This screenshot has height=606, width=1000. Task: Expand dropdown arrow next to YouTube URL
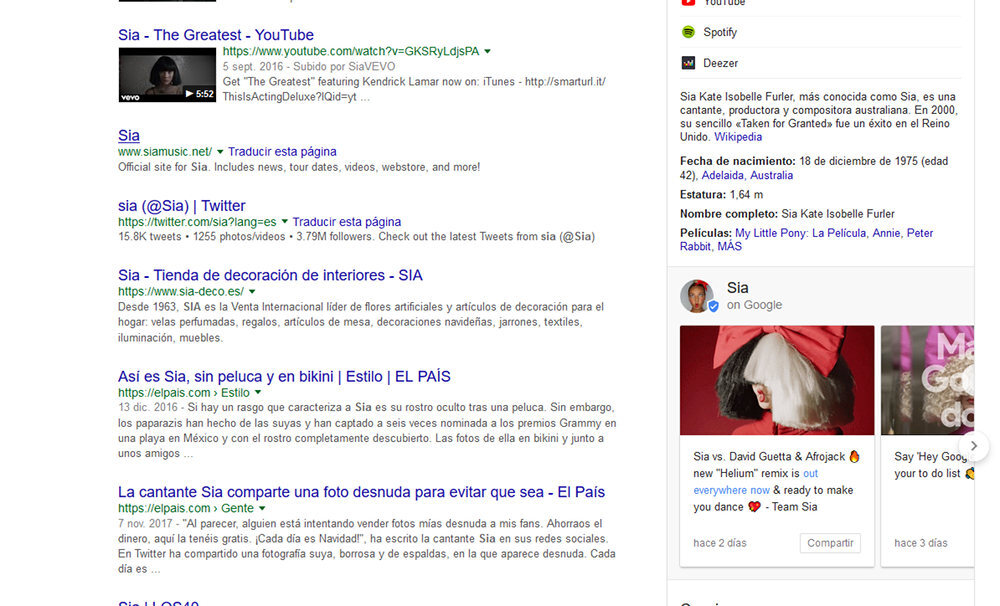(488, 51)
